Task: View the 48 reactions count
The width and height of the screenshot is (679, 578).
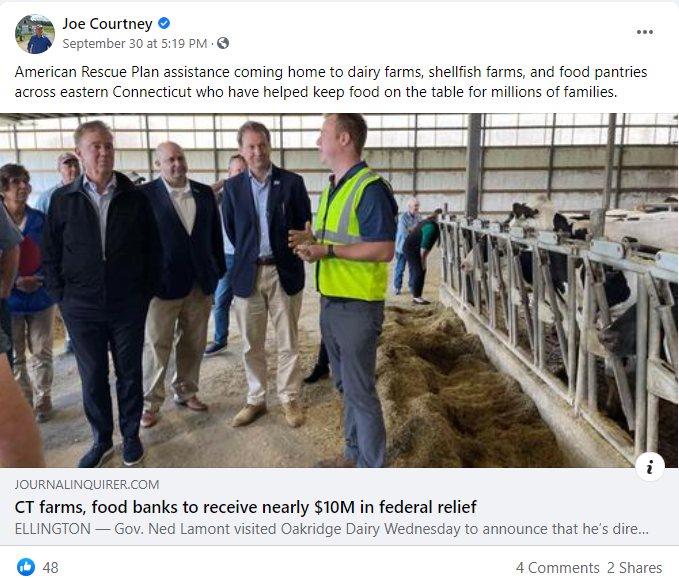Action: click(50, 567)
